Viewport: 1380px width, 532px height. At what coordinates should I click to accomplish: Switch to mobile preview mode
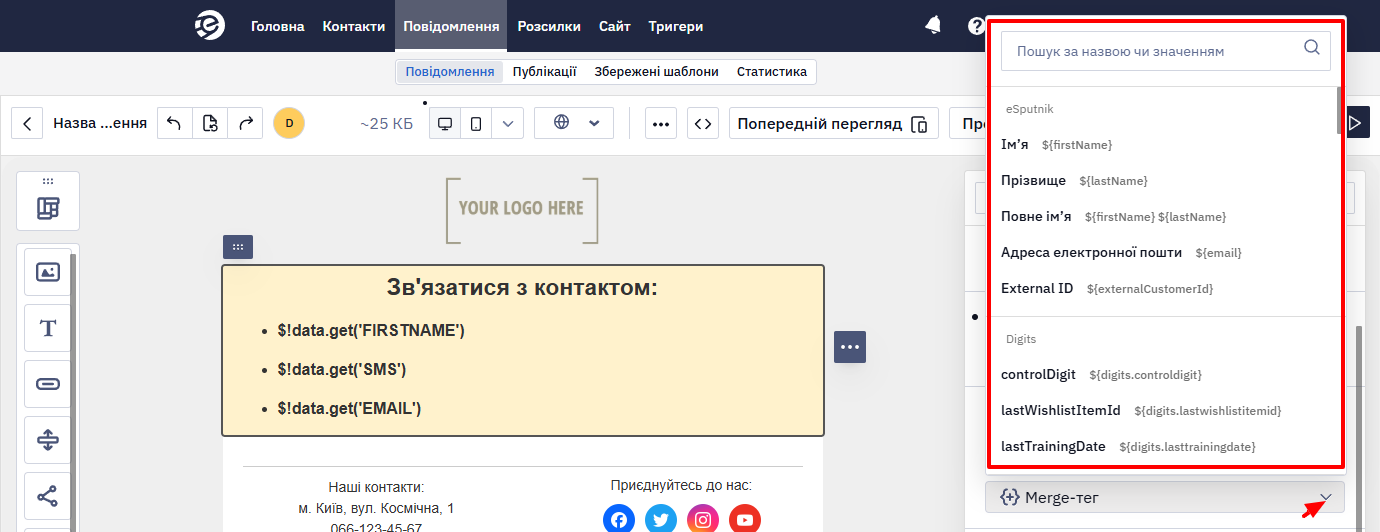point(476,124)
